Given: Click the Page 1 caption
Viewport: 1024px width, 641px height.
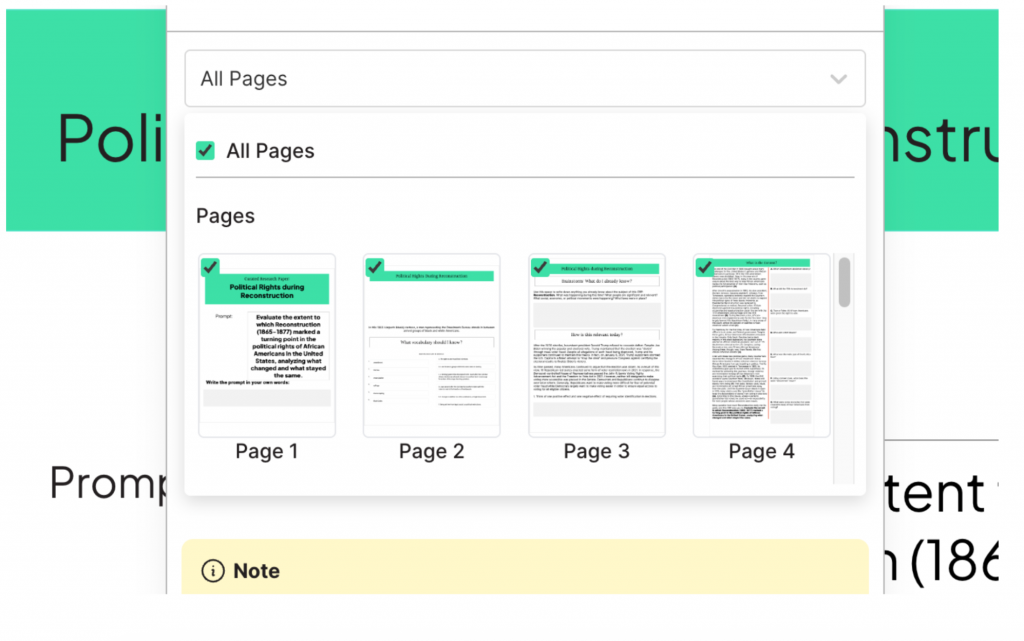Looking at the screenshot, I should click(267, 451).
